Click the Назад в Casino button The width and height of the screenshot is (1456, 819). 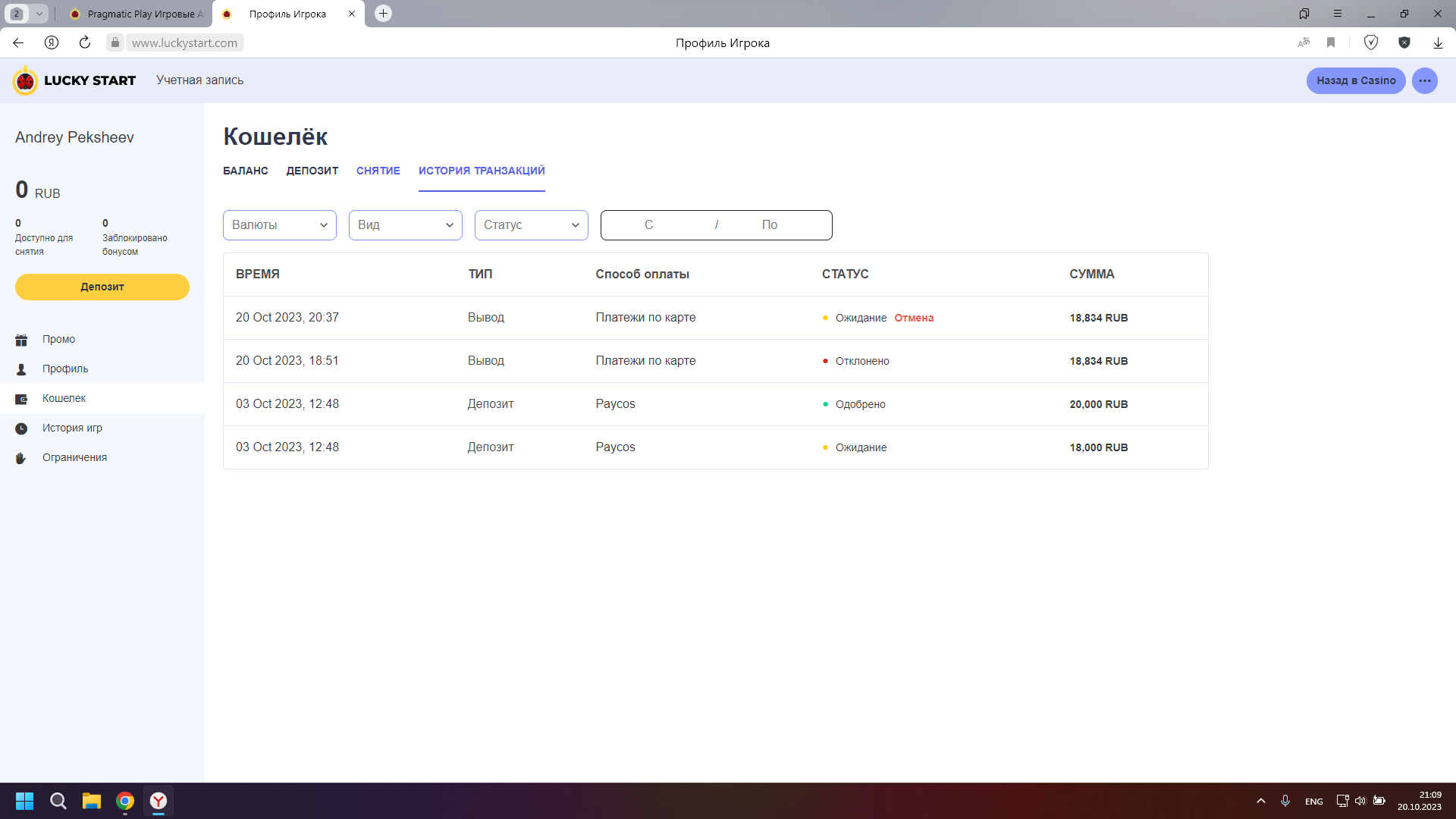pos(1355,80)
